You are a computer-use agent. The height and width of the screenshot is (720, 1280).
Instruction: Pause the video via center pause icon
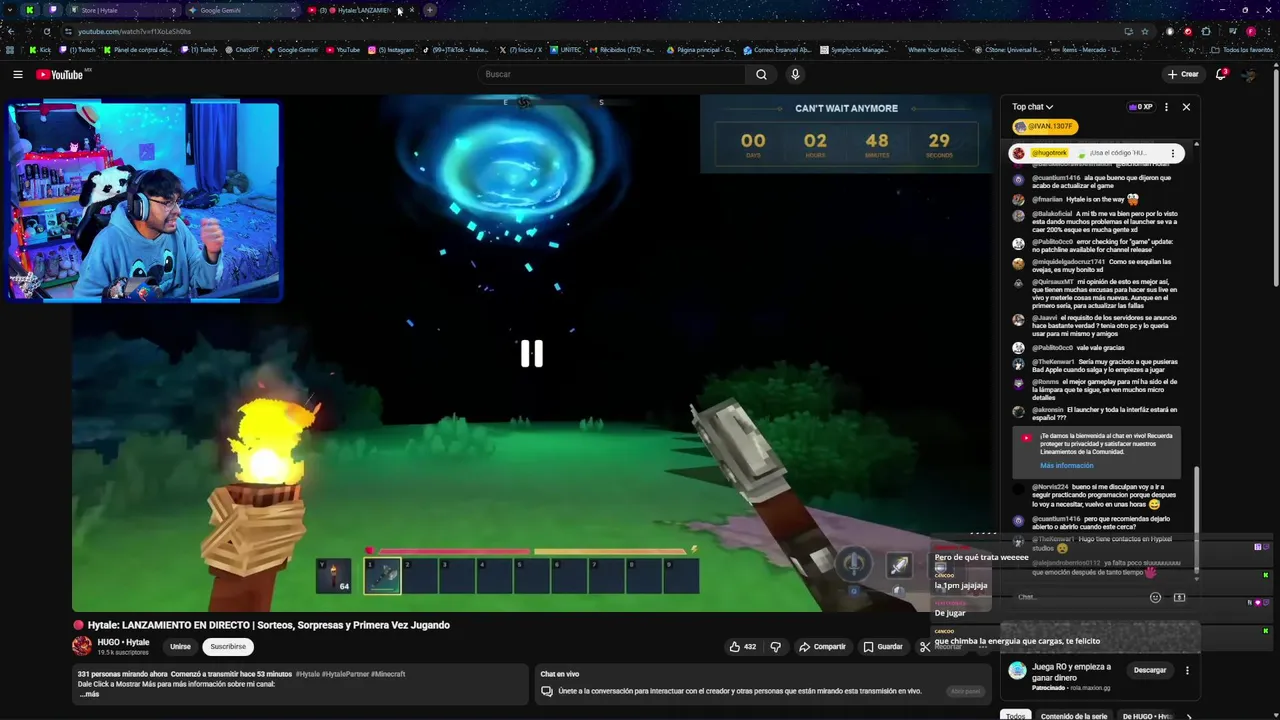coord(531,353)
